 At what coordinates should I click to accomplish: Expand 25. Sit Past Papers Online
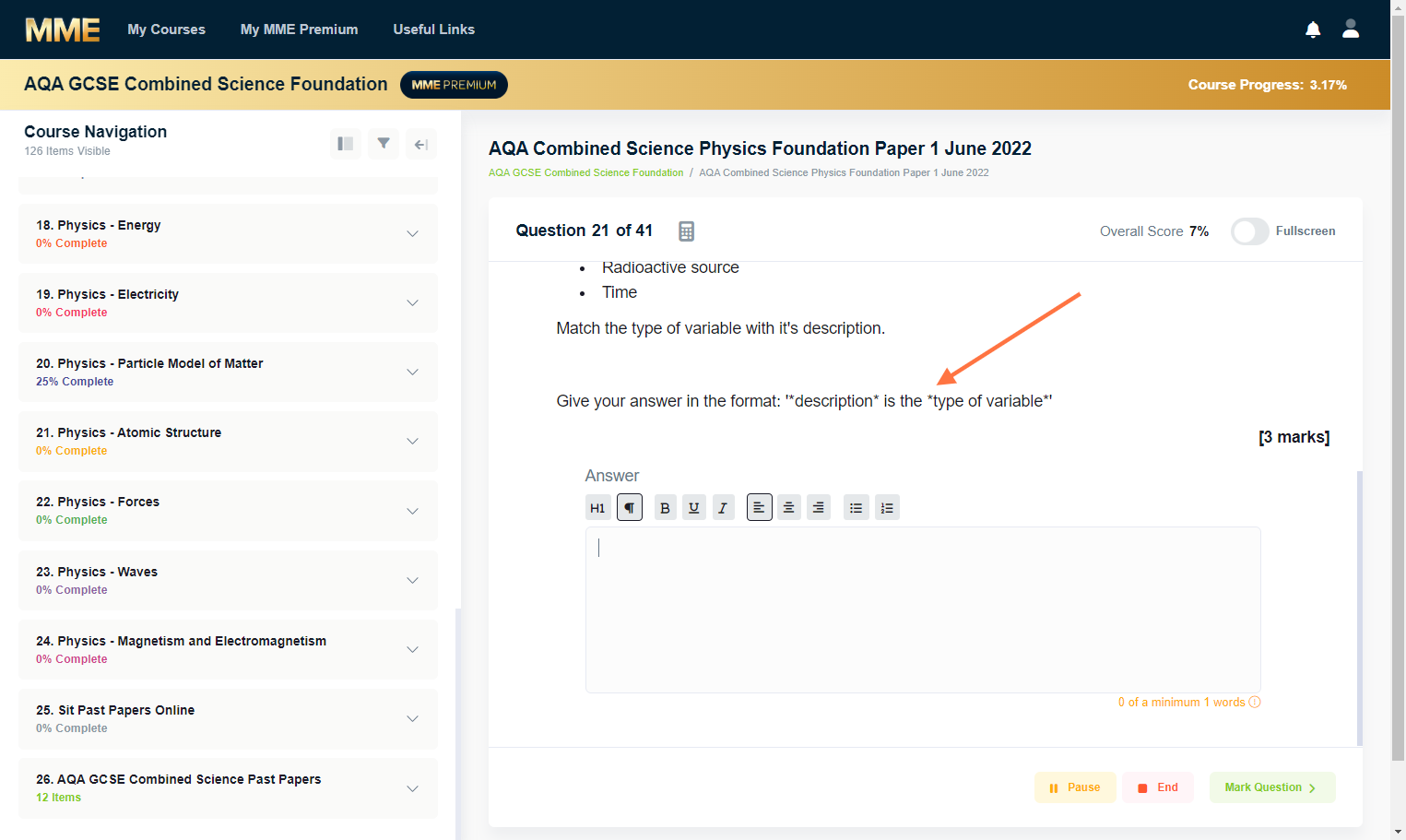(x=229, y=718)
